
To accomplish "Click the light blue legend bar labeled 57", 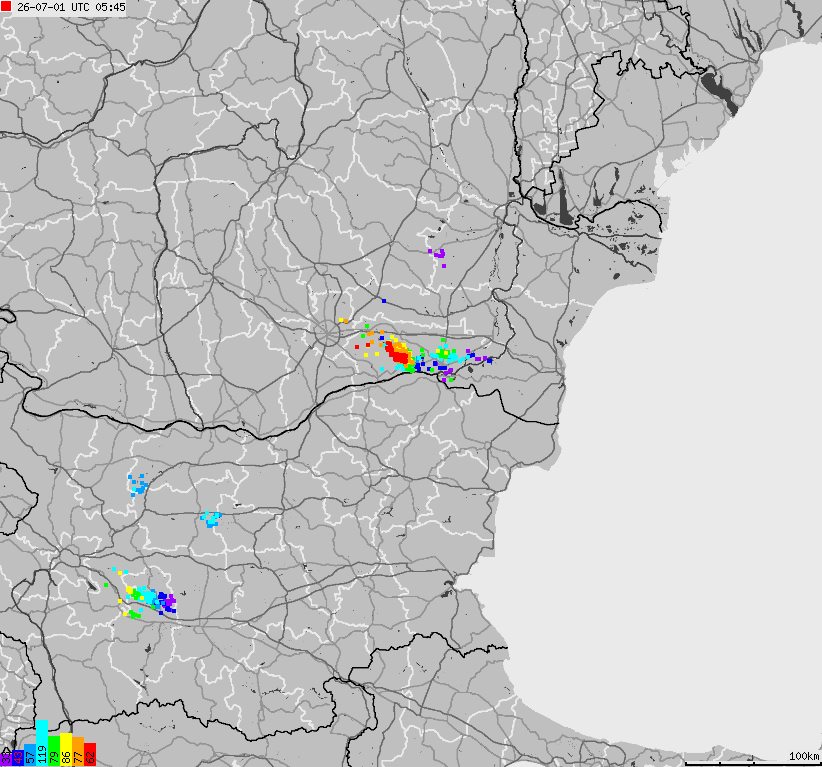I will pyautogui.click(x=30, y=755).
